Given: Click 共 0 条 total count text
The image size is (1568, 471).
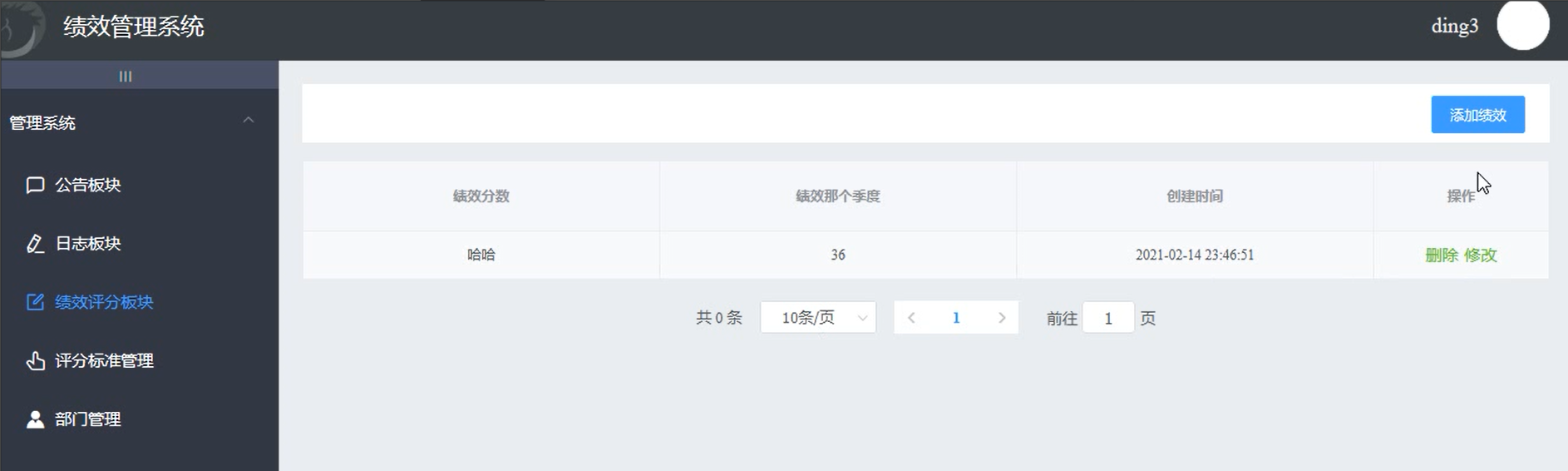Looking at the screenshot, I should click(719, 318).
